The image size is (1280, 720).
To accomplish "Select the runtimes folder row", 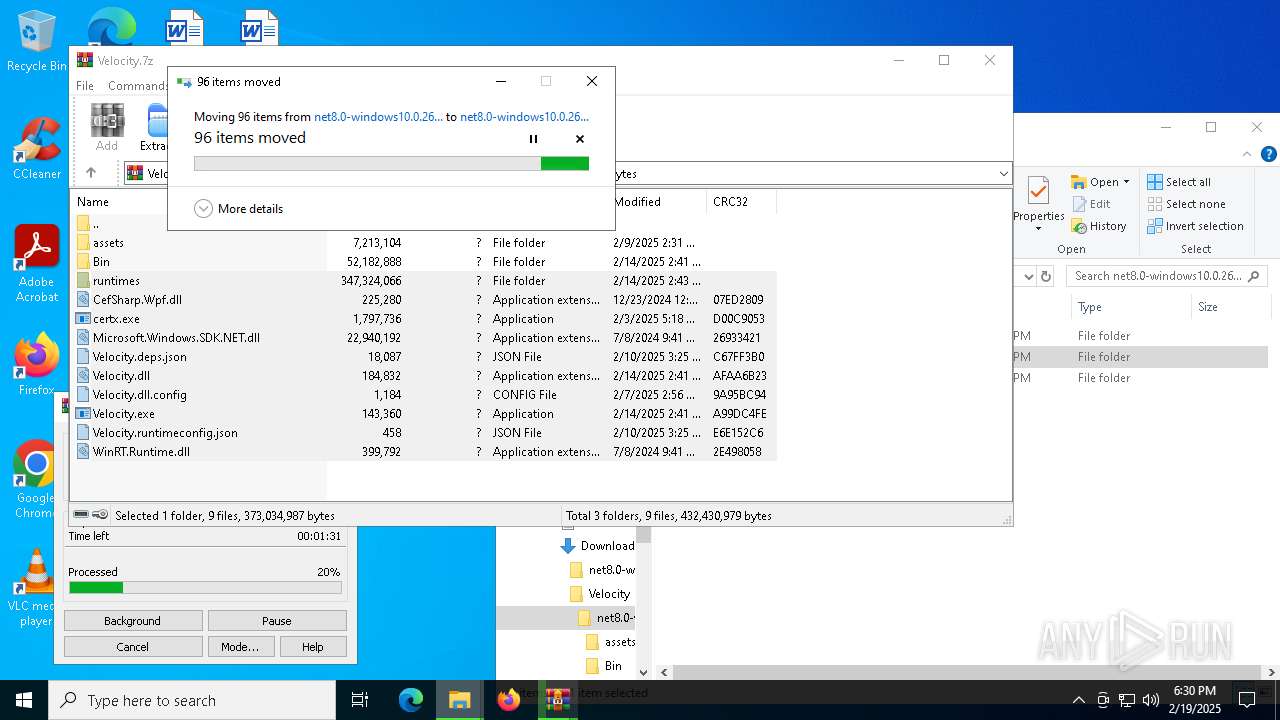I will [425, 281].
